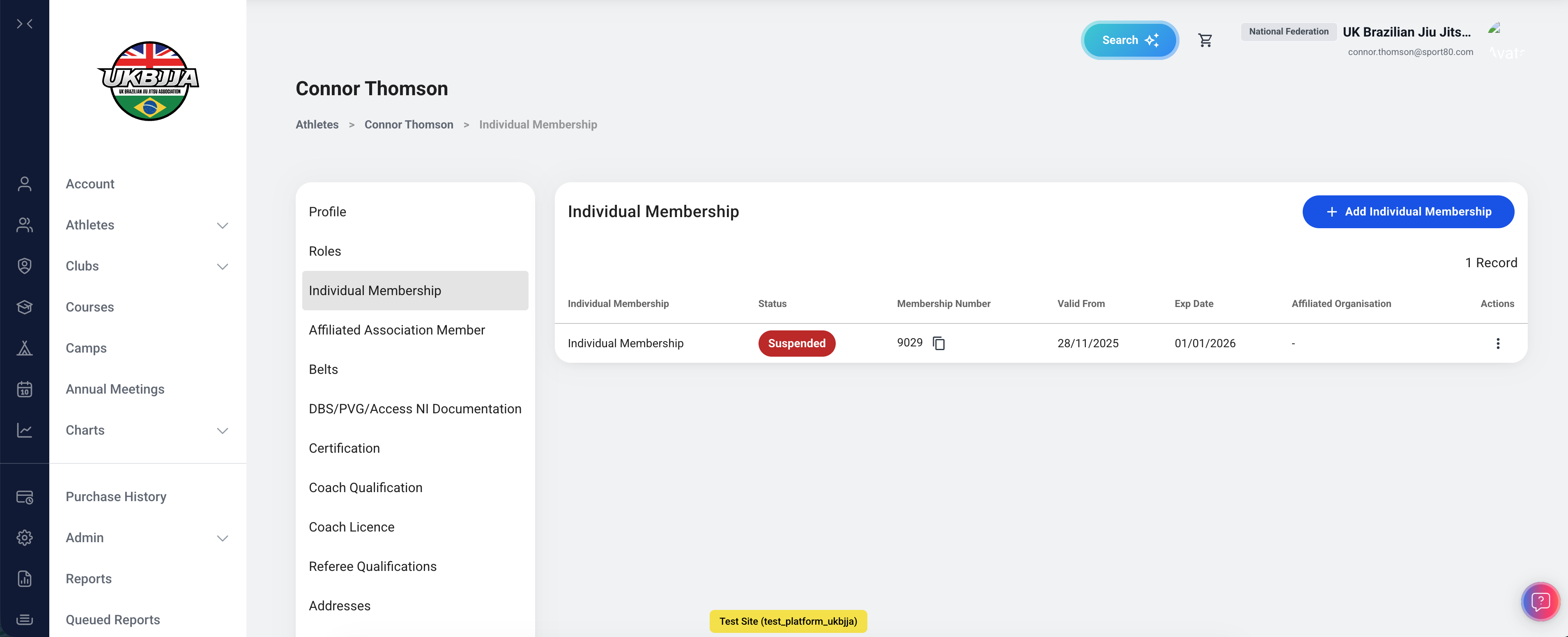Collapse the sidebar using the top-left arrows icon
Screen dimensions: 1568x637
click(x=24, y=24)
